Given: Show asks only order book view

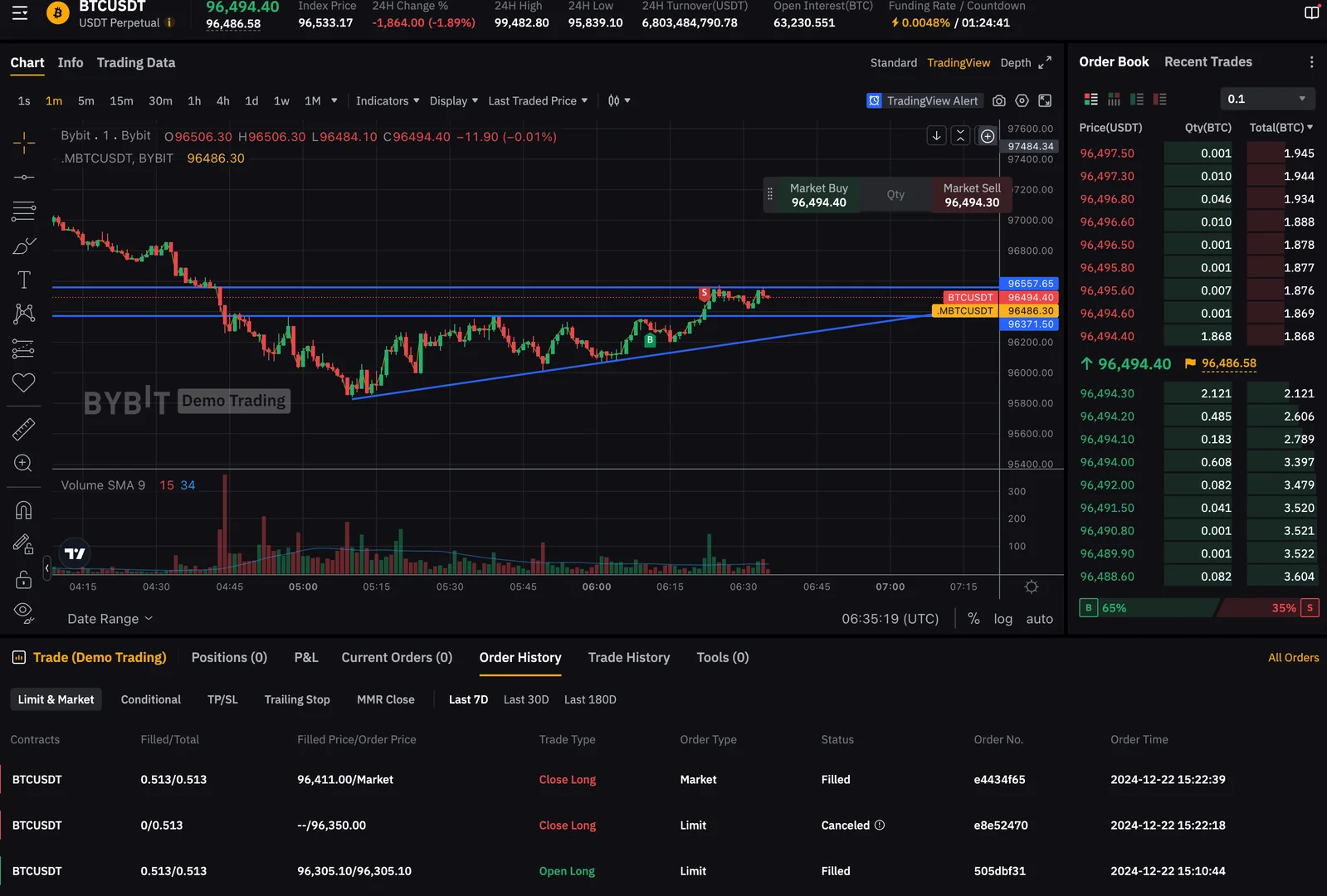Looking at the screenshot, I should (x=1160, y=99).
